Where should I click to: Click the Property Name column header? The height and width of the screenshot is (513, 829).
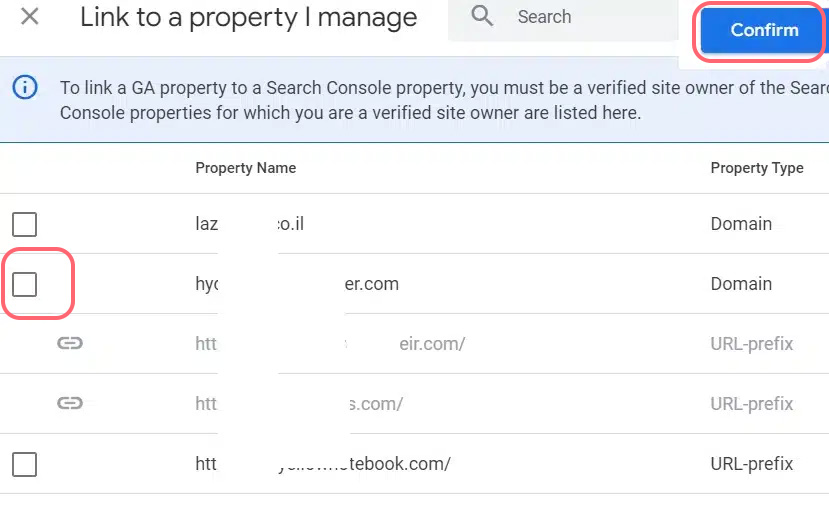pyautogui.click(x=246, y=168)
